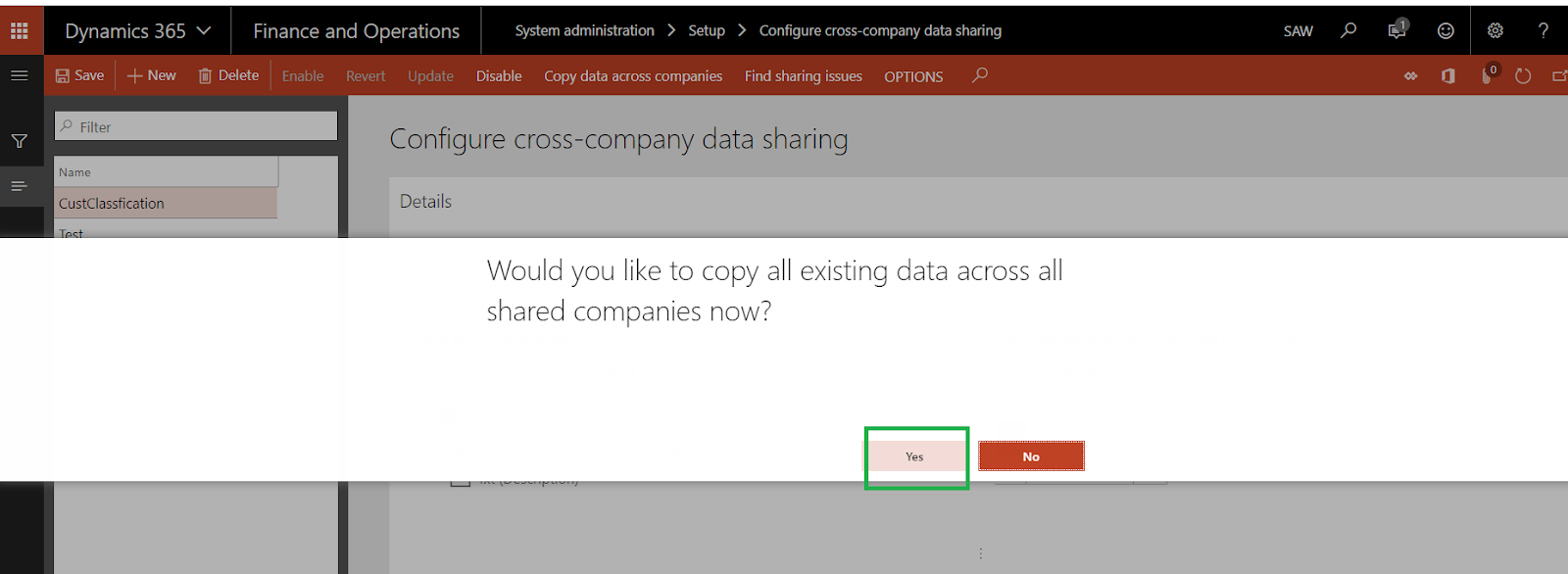Select Copy data across companies
The image size is (1568, 574).
pos(633,76)
